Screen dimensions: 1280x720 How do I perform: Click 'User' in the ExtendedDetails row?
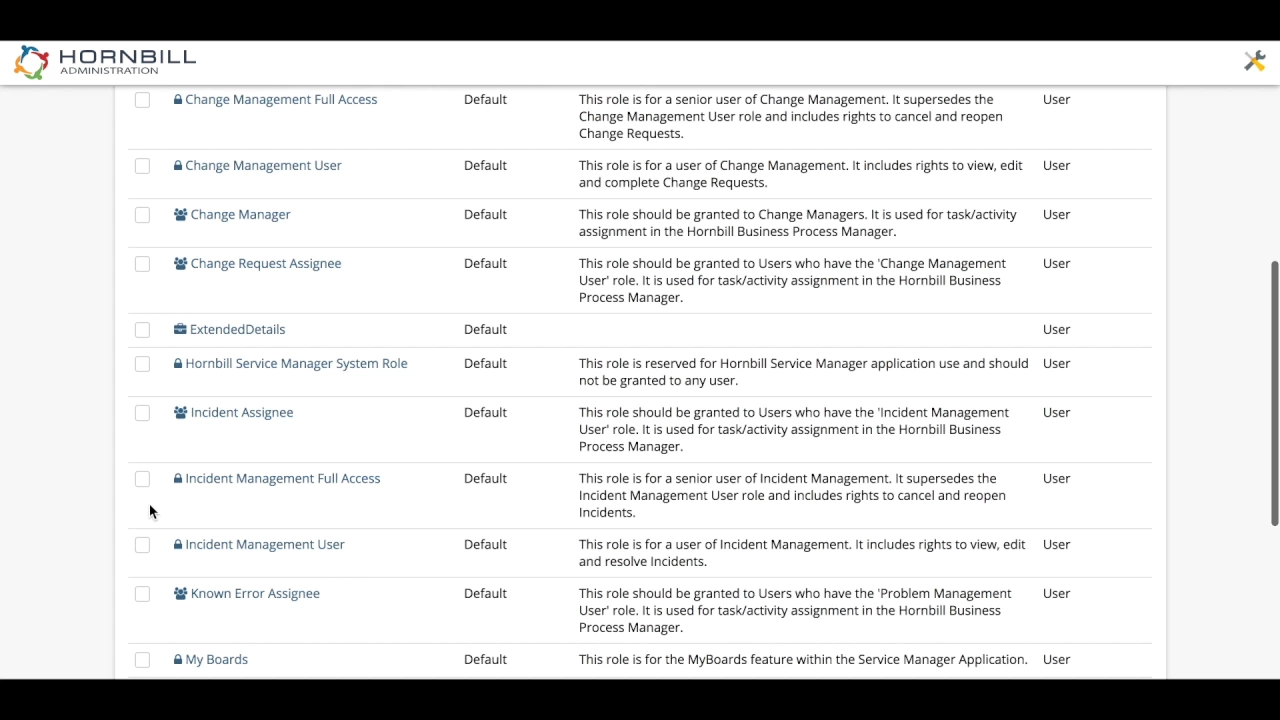coord(1056,330)
